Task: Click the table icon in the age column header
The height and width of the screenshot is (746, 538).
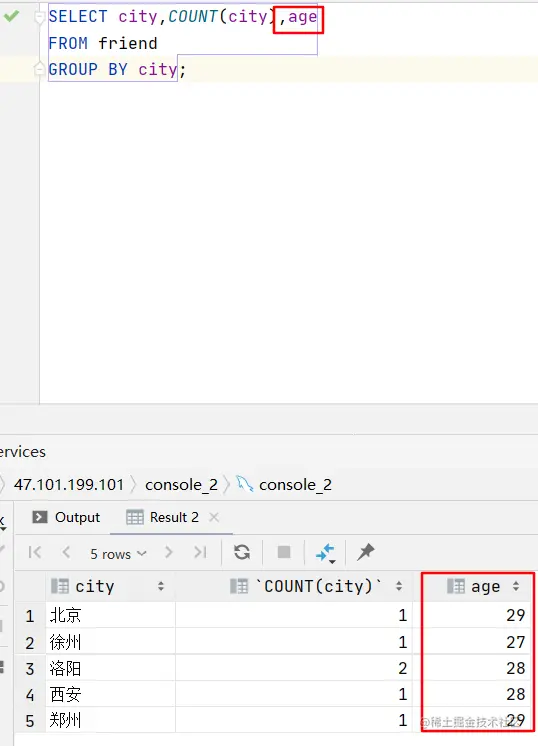Action: (456, 586)
